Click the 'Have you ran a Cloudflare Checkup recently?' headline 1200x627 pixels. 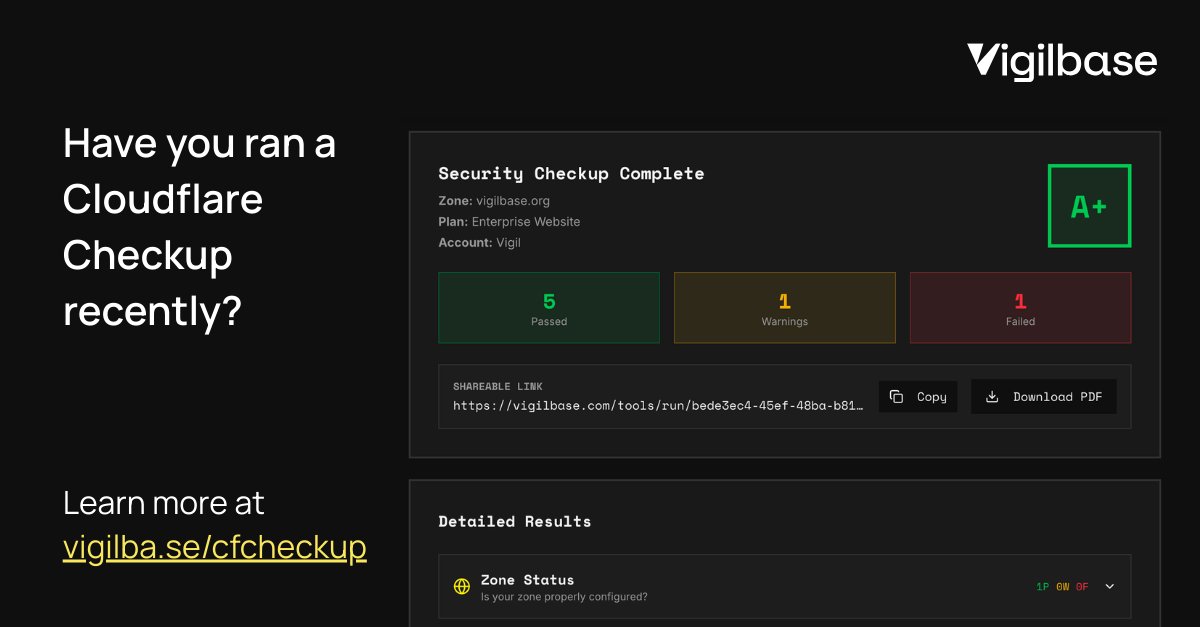(x=200, y=228)
